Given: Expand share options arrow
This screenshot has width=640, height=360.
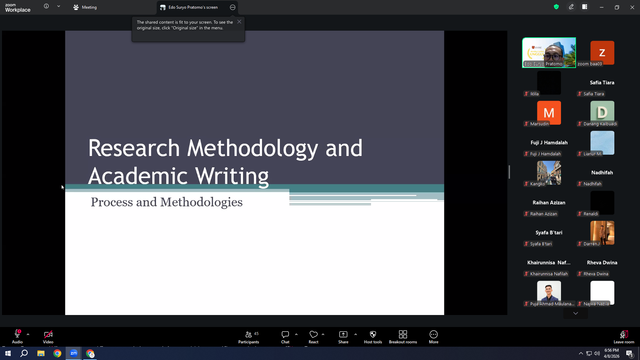Looking at the screenshot, I should [356, 334].
